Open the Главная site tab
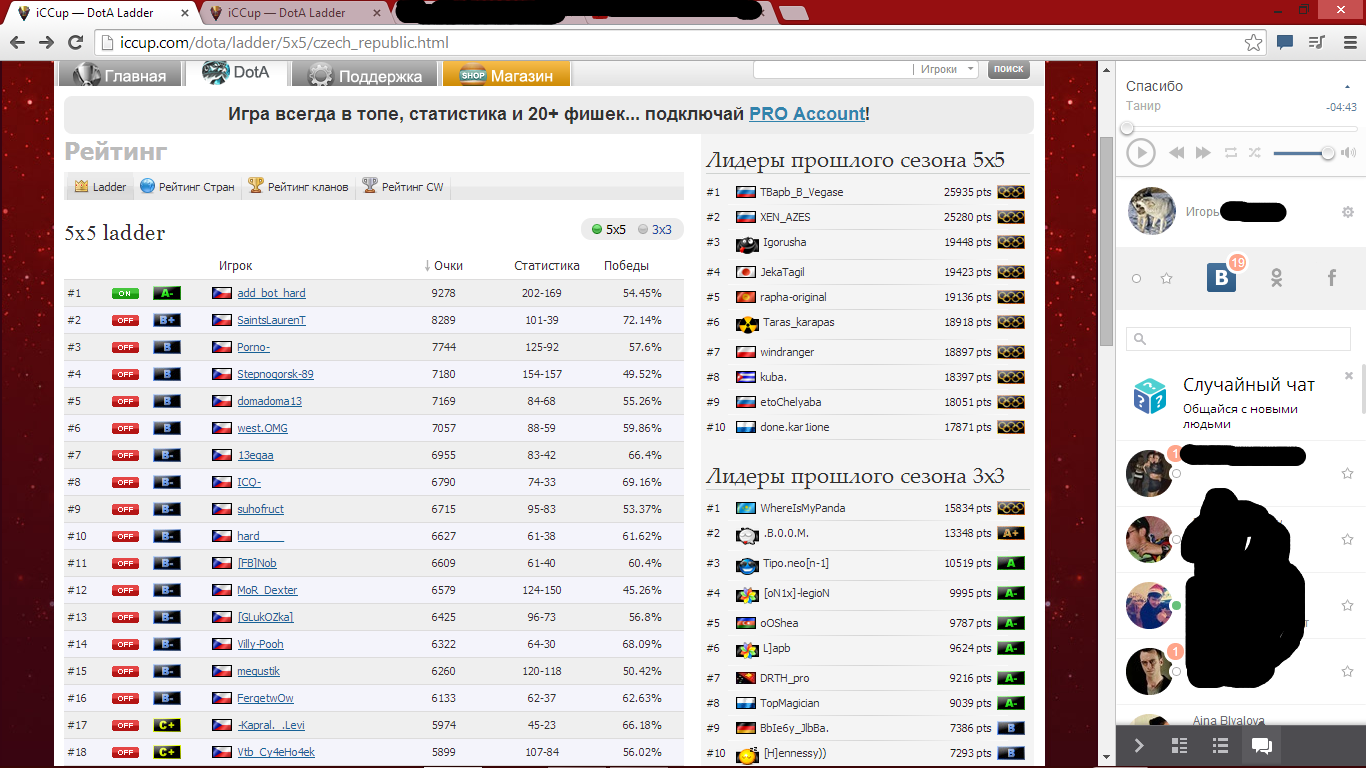The width and height of the screenshot is (1366, 768). [x=119, y=75]
